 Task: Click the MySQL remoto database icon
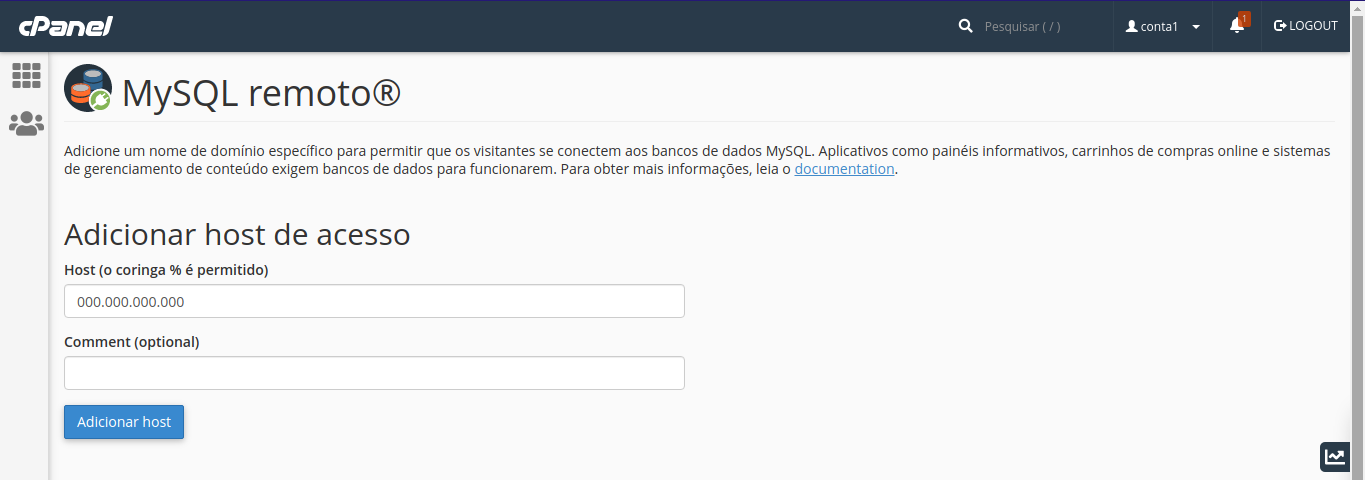click(x=88, y=88)
